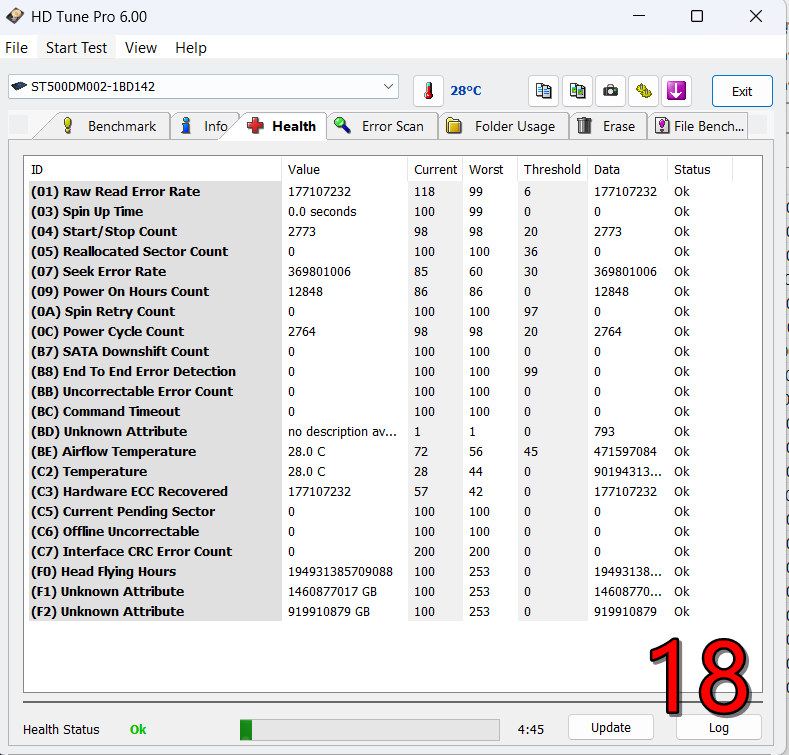The height and width of the screenshot is (755, 789).
Task: Click the purple down-arrow icon
Action: [677, 91]
